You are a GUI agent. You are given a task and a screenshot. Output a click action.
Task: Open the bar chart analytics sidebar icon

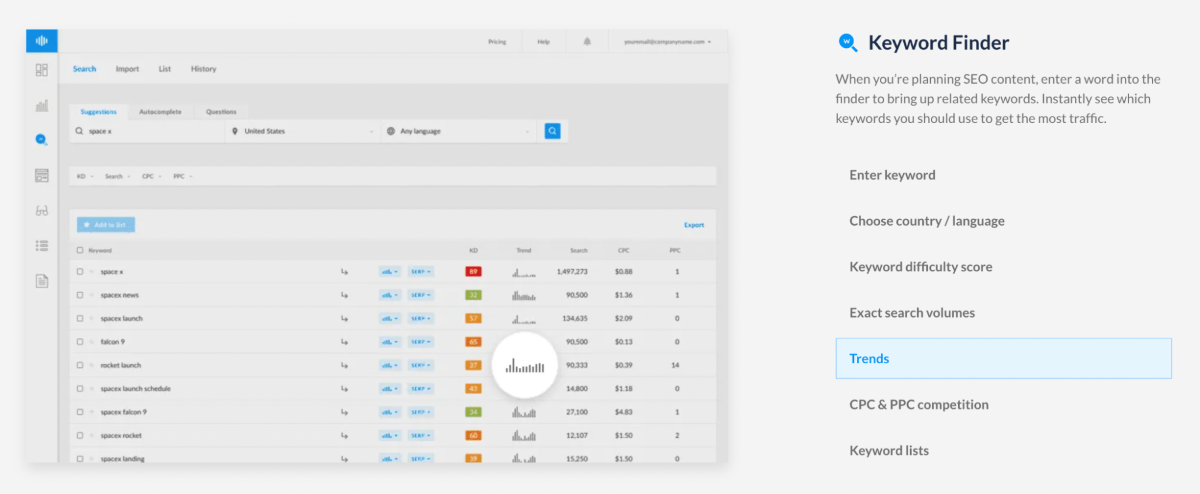[x=41, y=105]
